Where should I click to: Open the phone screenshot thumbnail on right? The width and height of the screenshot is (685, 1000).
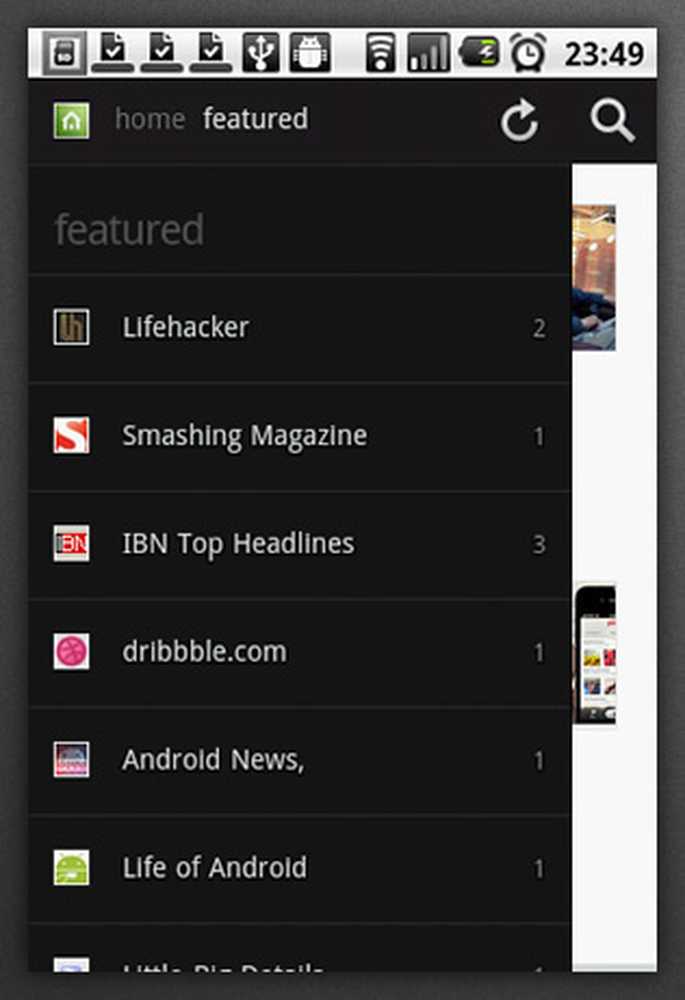point(594,655)
